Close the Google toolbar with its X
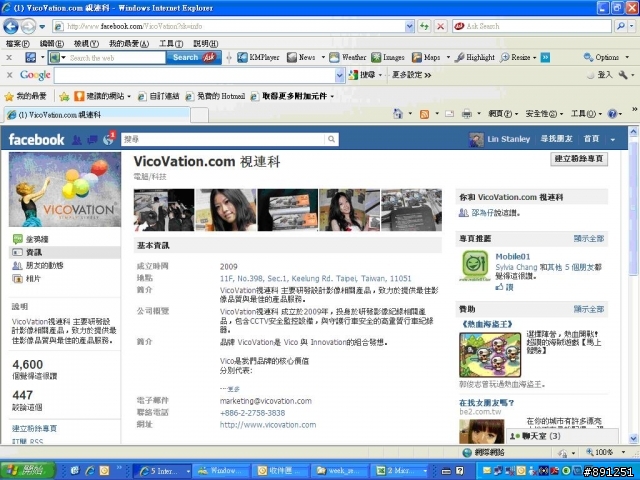This screenshot has width=640, height=480. (9, 75)
